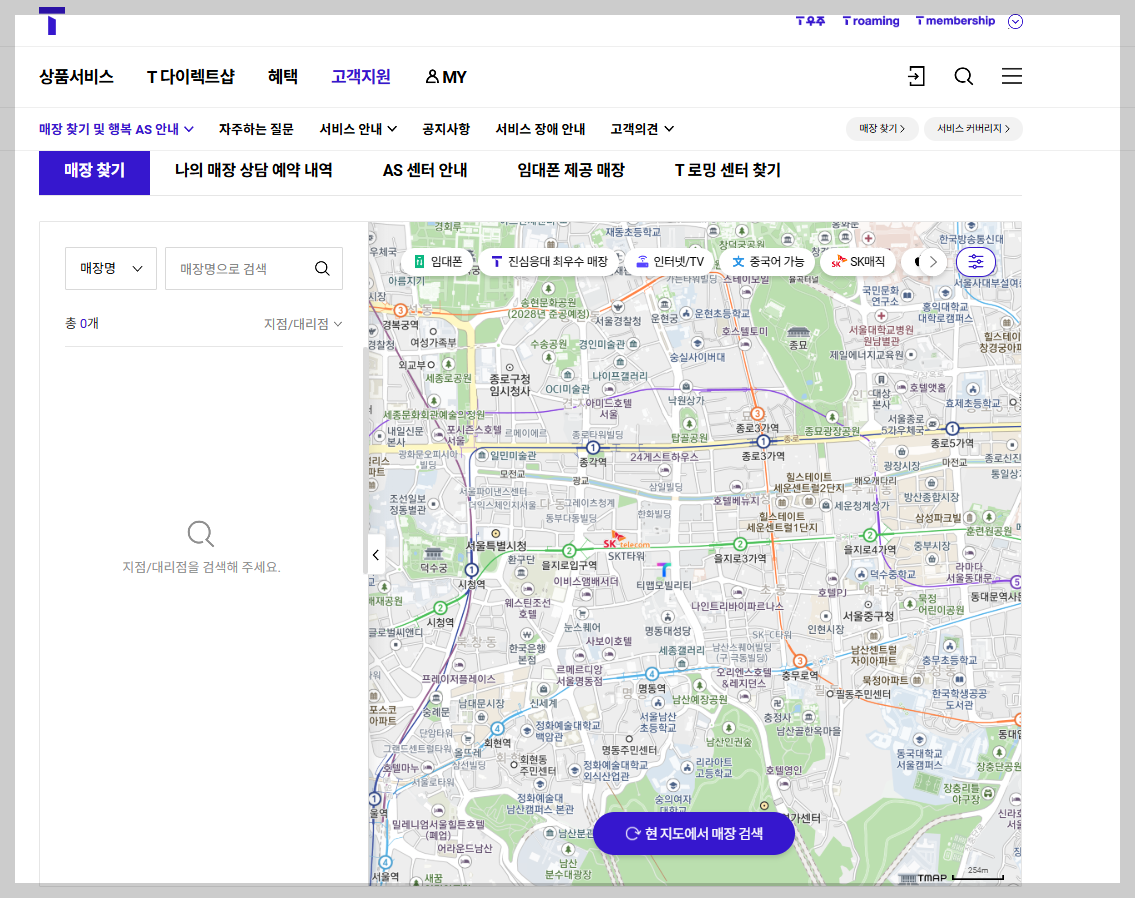Toggle the 인터넷/TV filter chip

670,262
